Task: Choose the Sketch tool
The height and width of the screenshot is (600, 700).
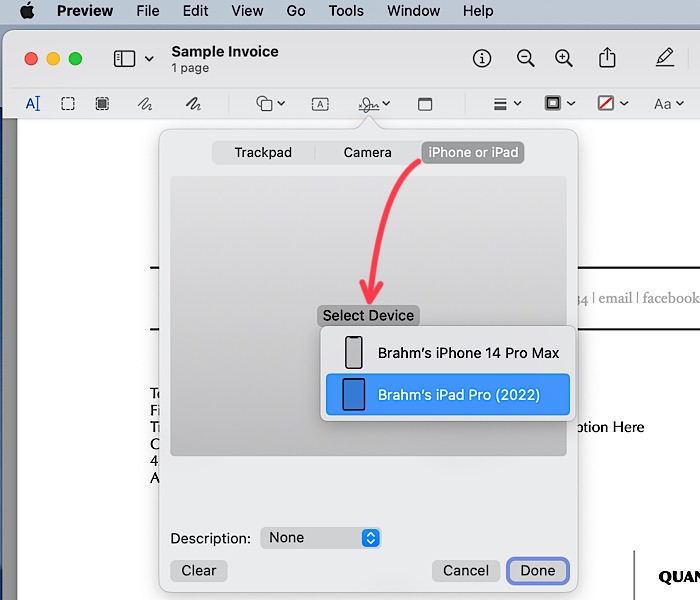Action: click(x=146, y=104)
